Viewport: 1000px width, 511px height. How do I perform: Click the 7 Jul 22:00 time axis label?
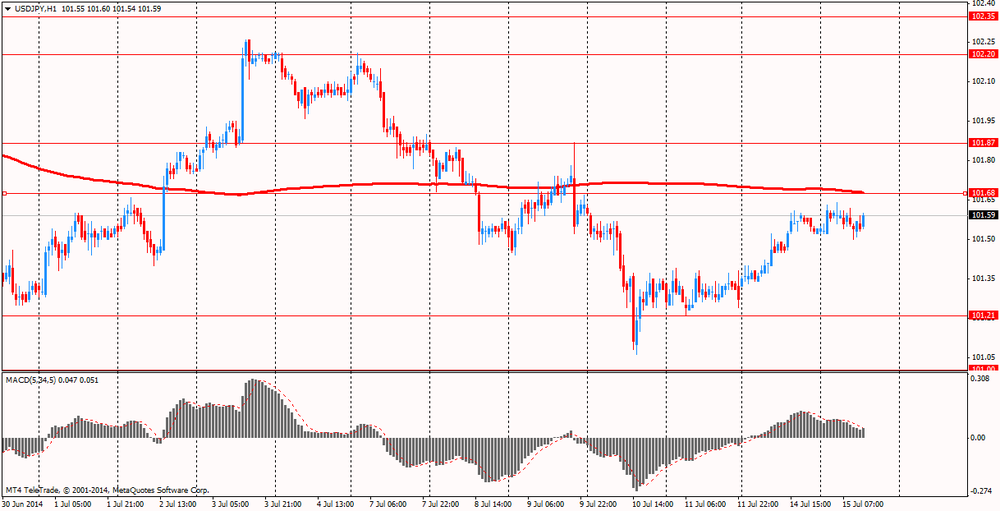[x=442, y=505]
